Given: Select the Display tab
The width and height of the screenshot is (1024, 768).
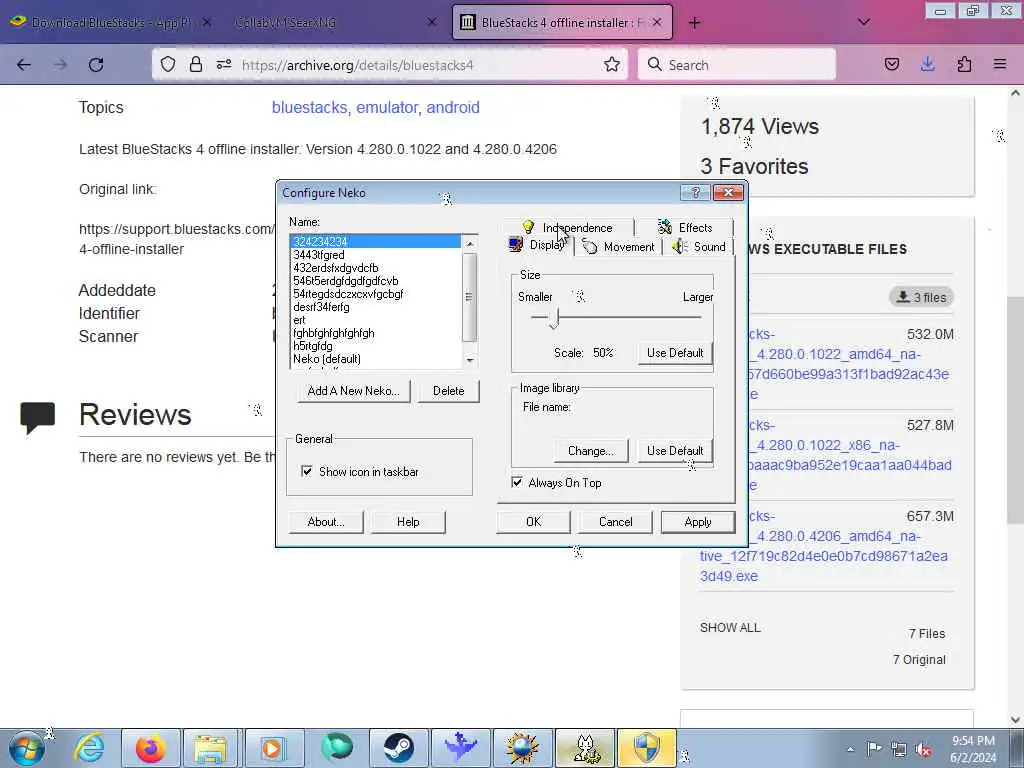Looking at the screenshot, I should (538, 245).
